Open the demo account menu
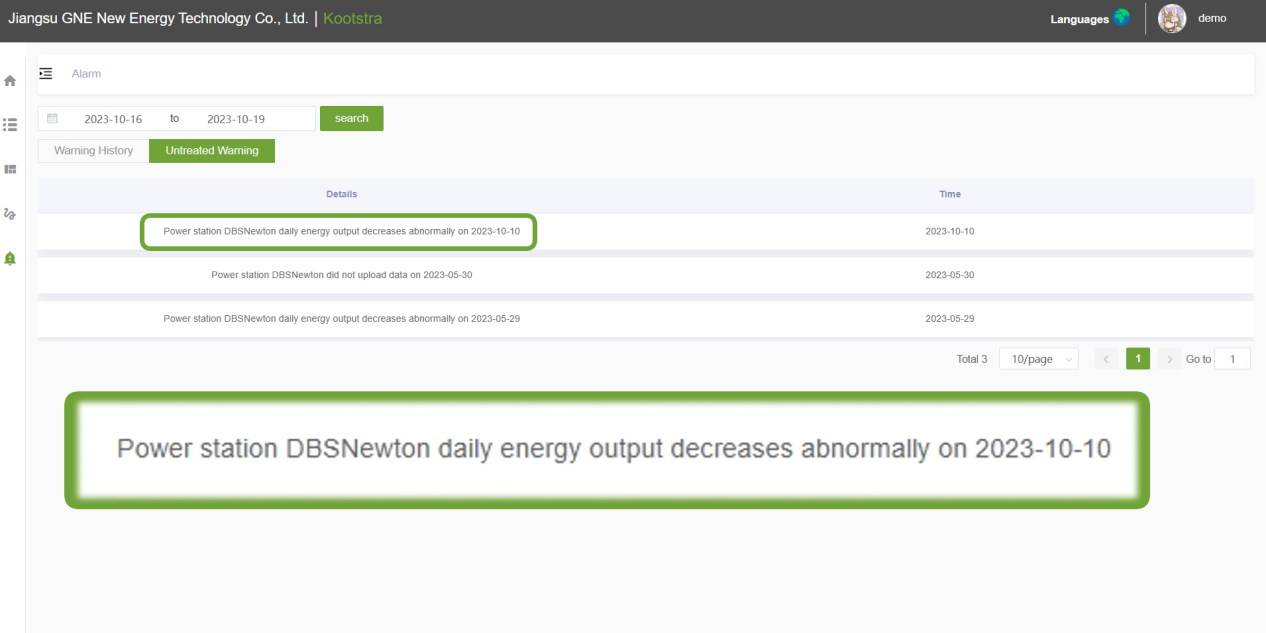Screen dimensions: 1266x633 [1211, 19]
